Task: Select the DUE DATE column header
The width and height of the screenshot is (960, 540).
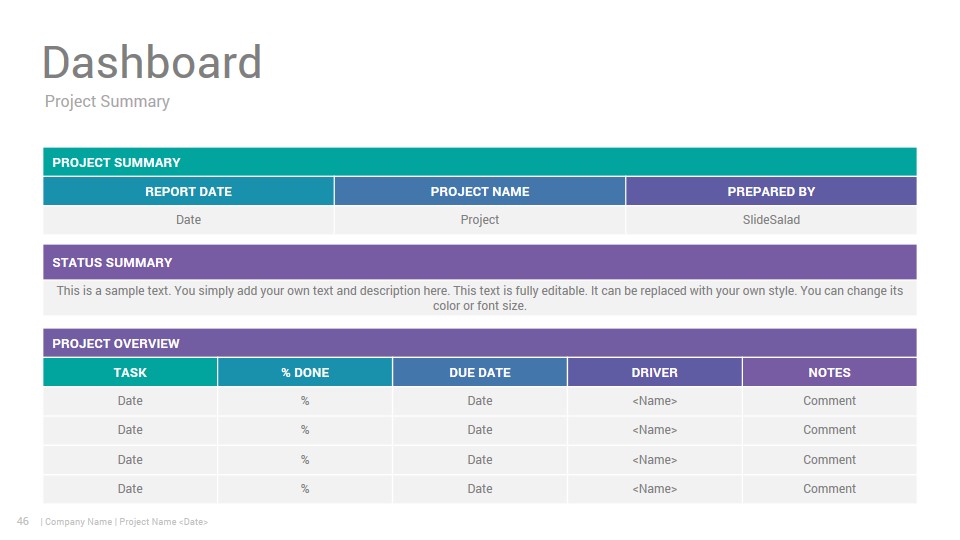Action: [480, 372]
